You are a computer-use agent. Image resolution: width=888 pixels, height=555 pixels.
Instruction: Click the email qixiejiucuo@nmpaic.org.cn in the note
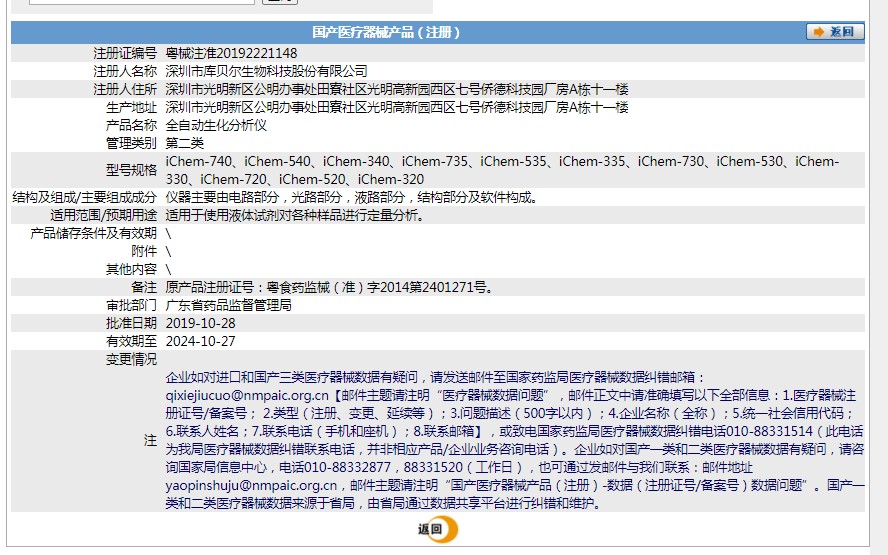[x=247, y=395]
